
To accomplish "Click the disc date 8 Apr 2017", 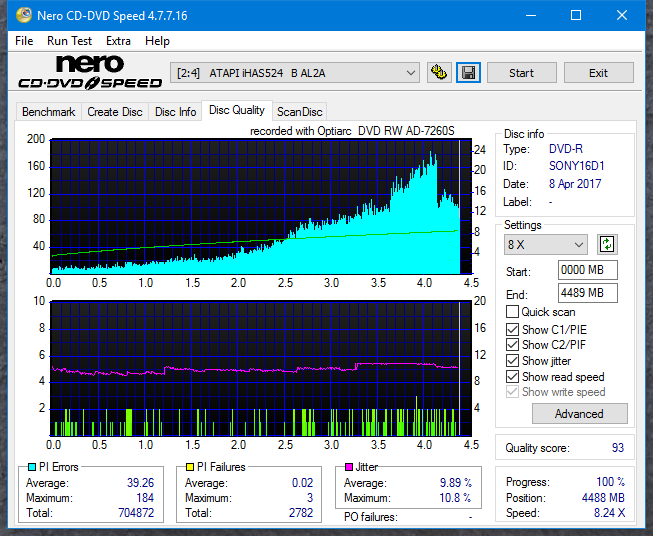I will coord(575,184).
